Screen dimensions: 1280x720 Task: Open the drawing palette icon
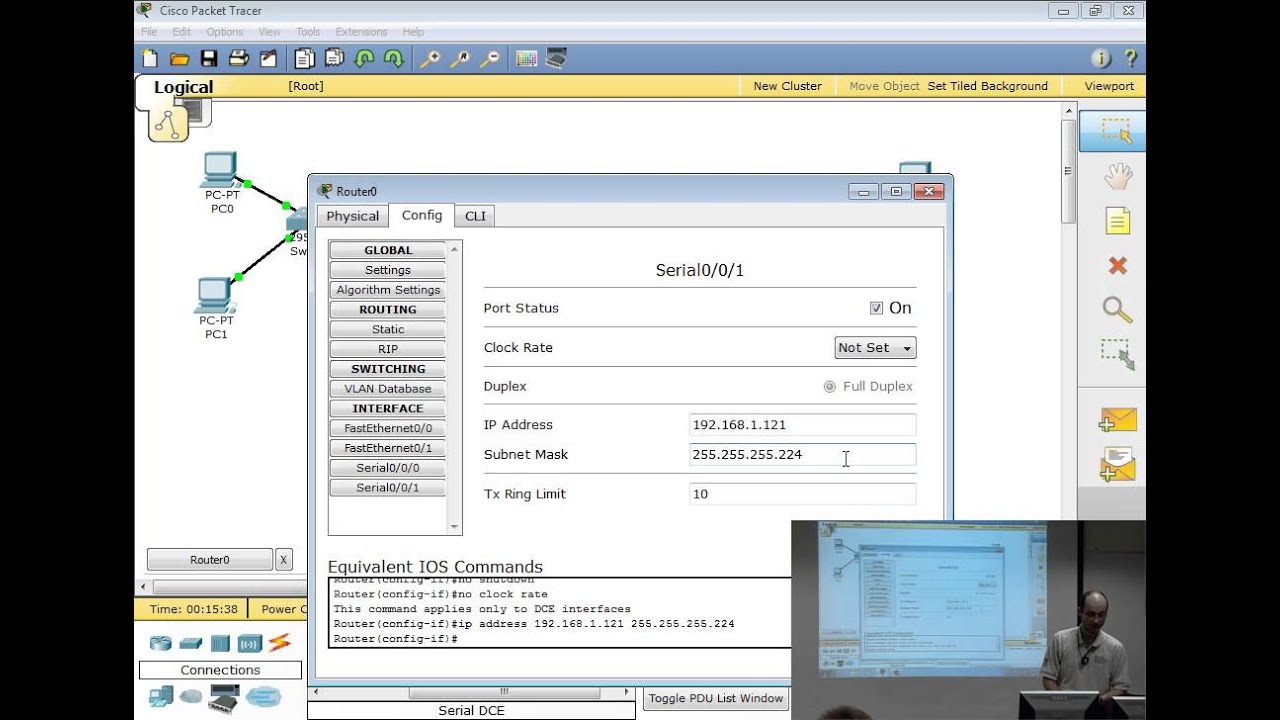pos(527,59)
